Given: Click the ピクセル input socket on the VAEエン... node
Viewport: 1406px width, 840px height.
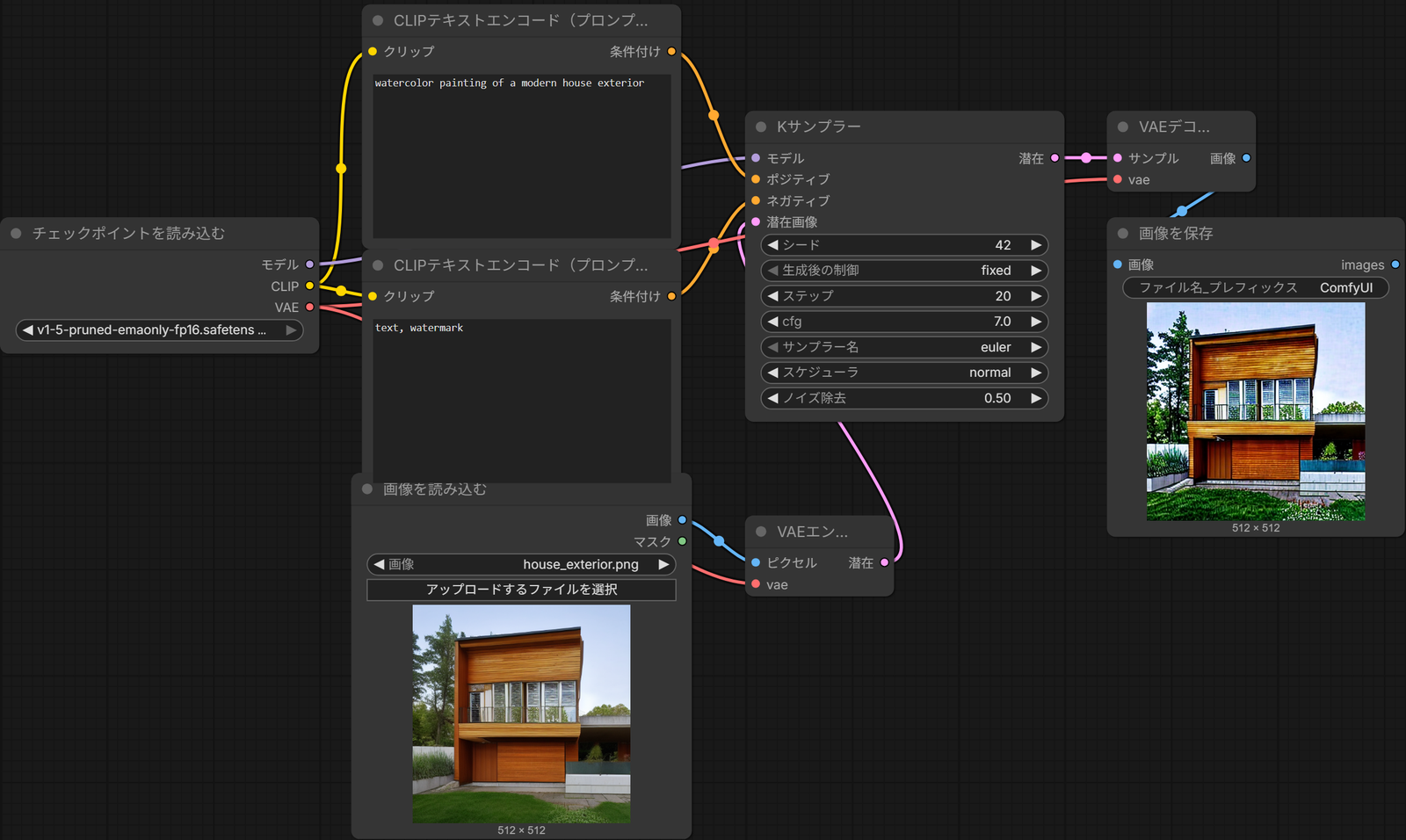Looking at the screenshot, I should point(756,562).
